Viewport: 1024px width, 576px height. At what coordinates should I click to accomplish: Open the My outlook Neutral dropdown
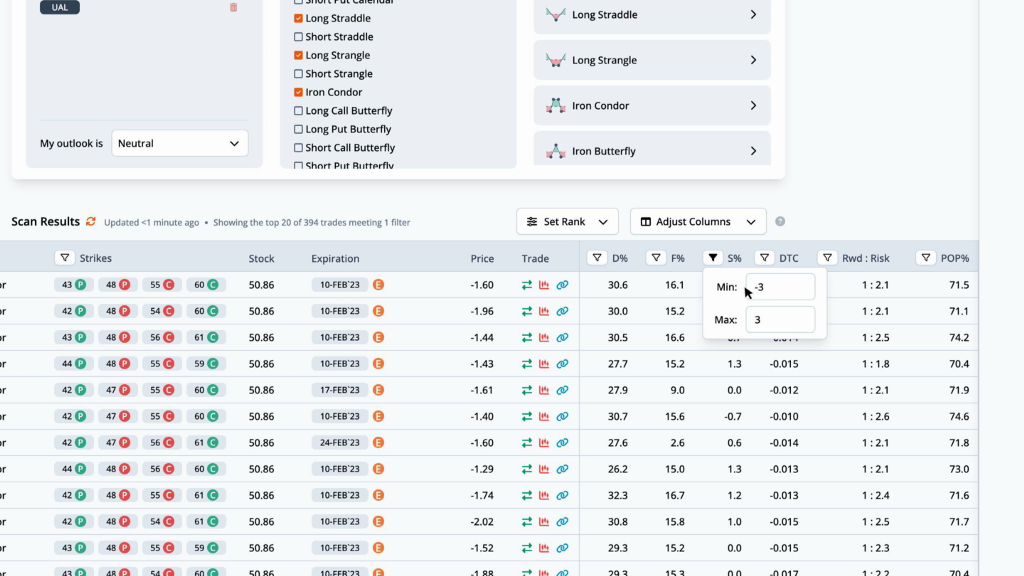tap(180, 143)
